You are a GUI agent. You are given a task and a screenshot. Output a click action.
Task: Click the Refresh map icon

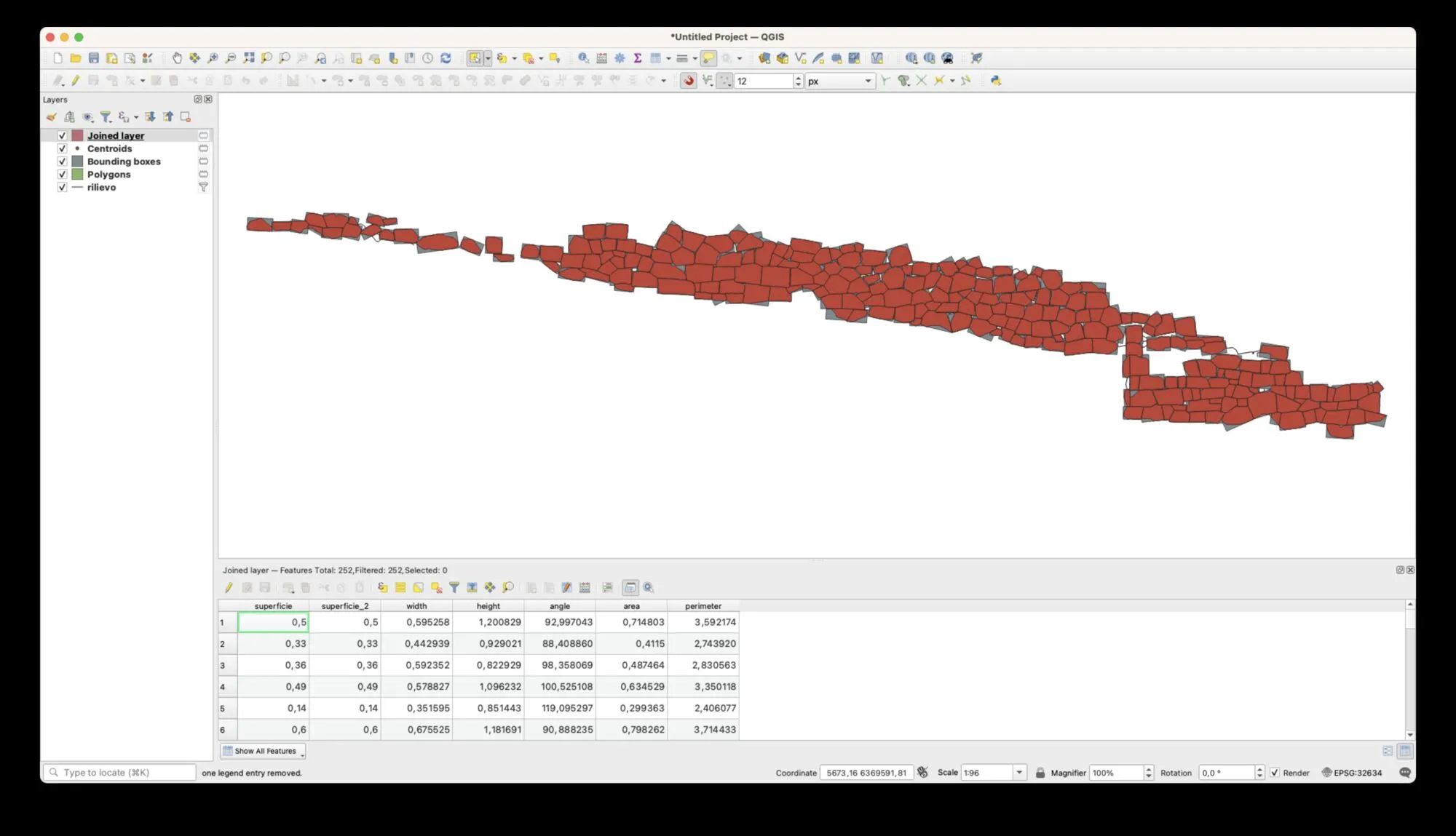pyautogui.click(x=446, y=58)
